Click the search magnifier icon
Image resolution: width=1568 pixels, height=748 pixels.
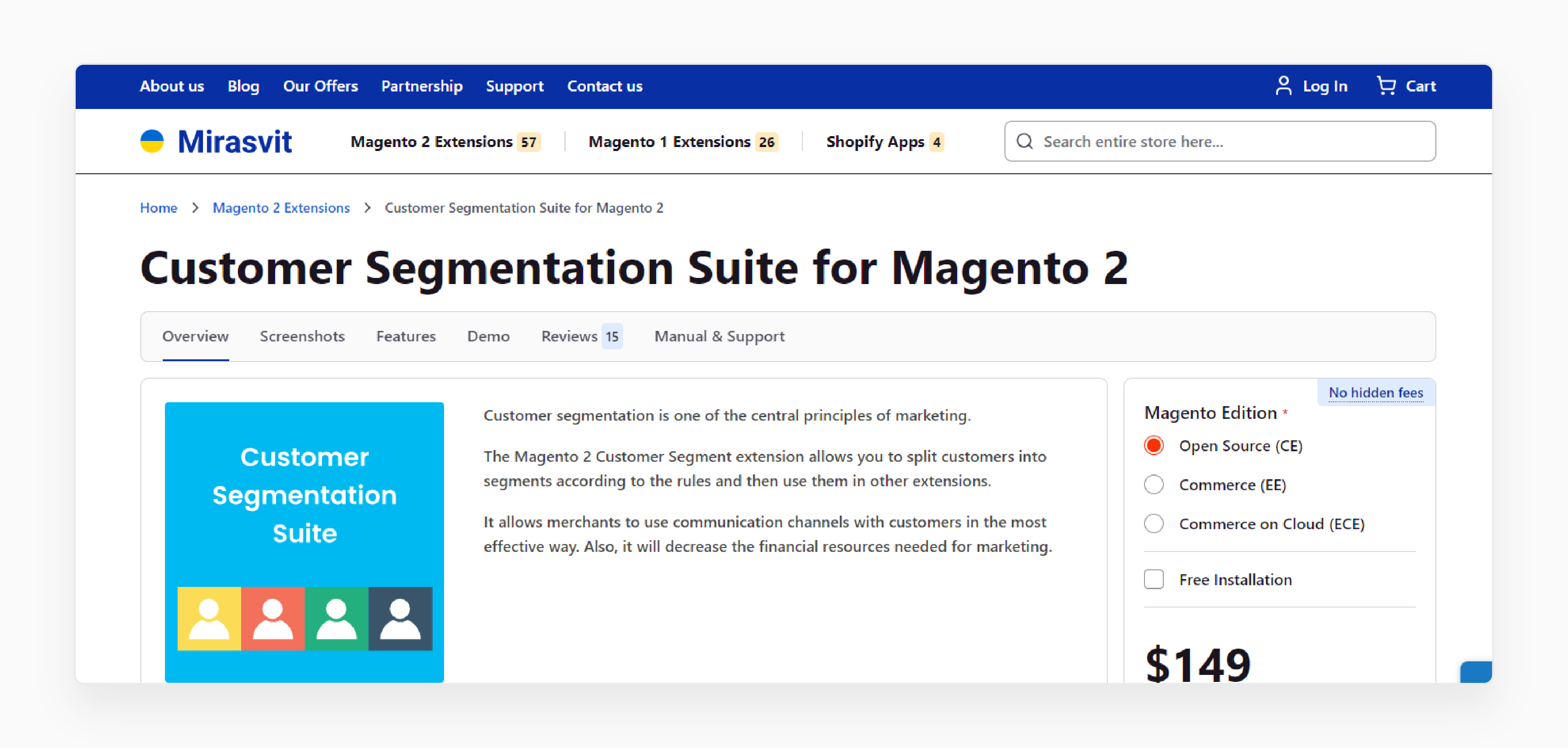1025,141
